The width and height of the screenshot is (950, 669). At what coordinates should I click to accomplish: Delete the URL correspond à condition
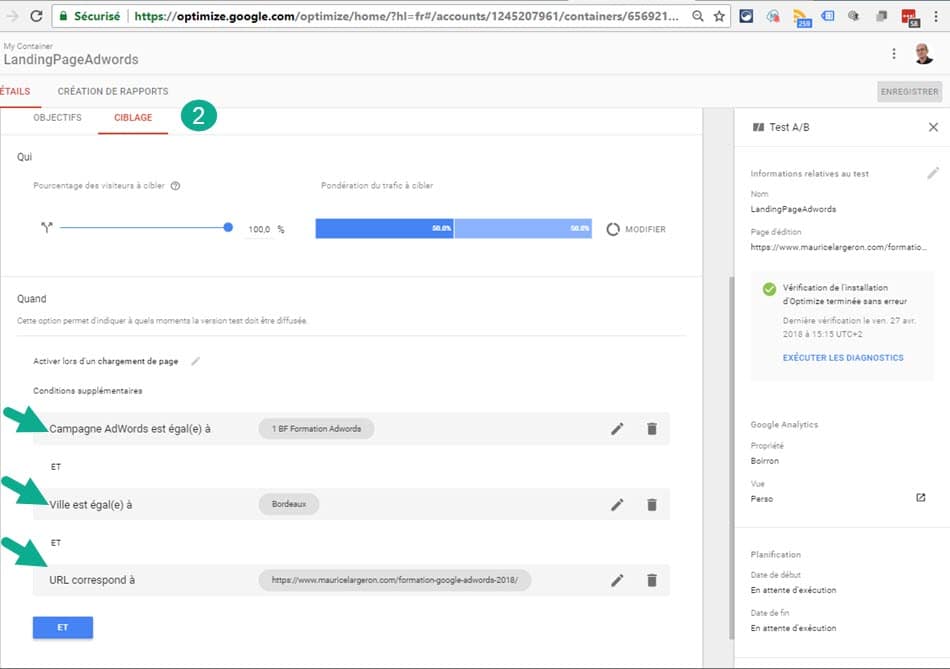click(x=652, y=581)
